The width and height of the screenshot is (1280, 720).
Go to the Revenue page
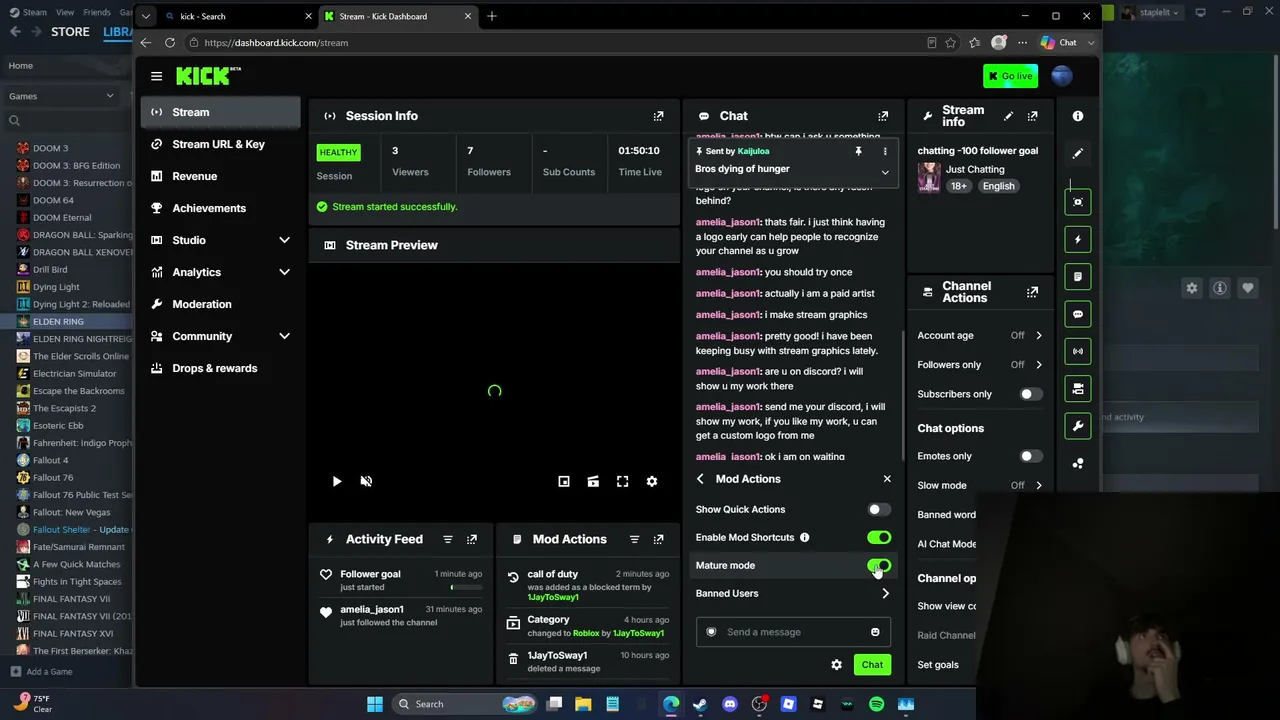point(221,176)
